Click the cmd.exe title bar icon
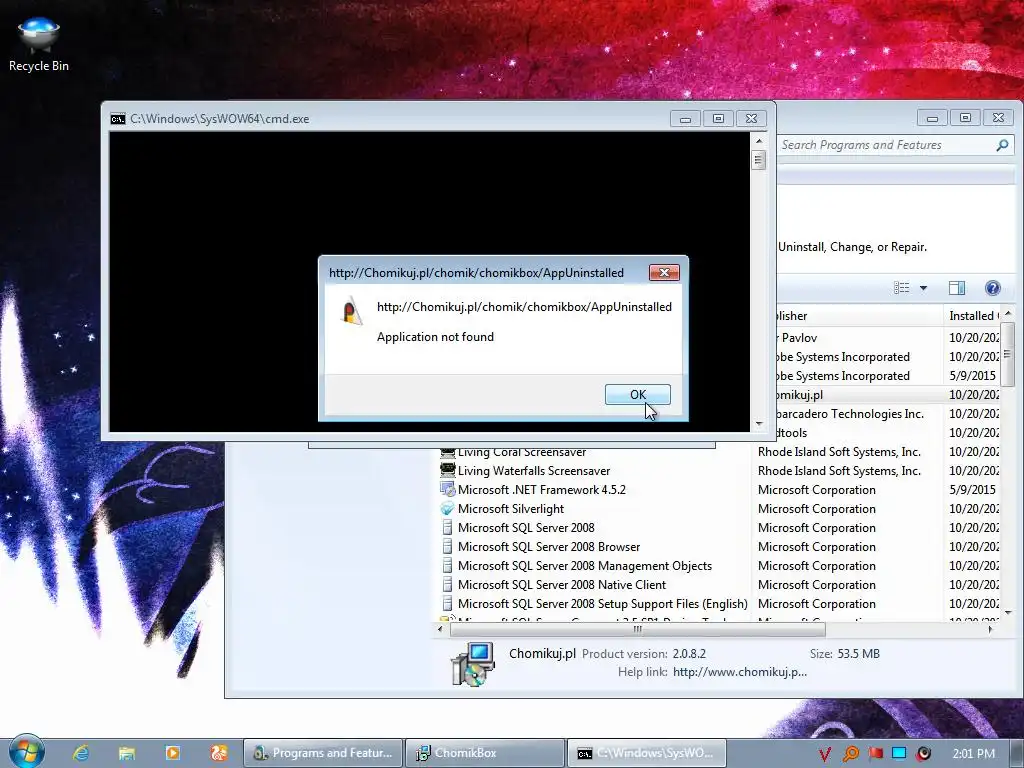This screenshot has height=768, width=1024. [x=118, y=119]
